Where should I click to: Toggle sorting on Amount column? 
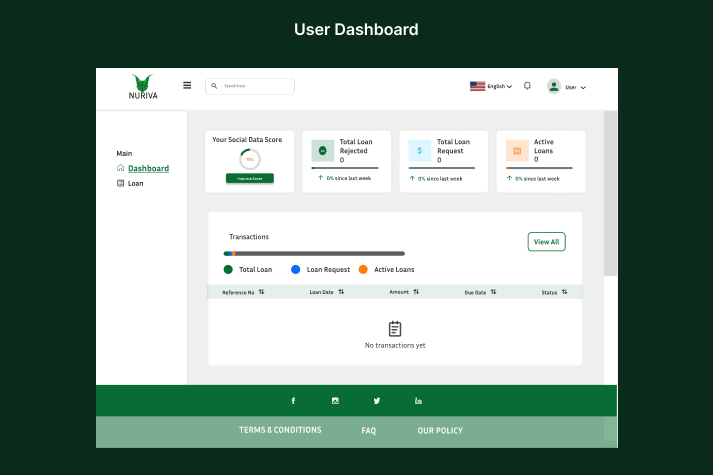pyautogui.click(x=416, y=292)
